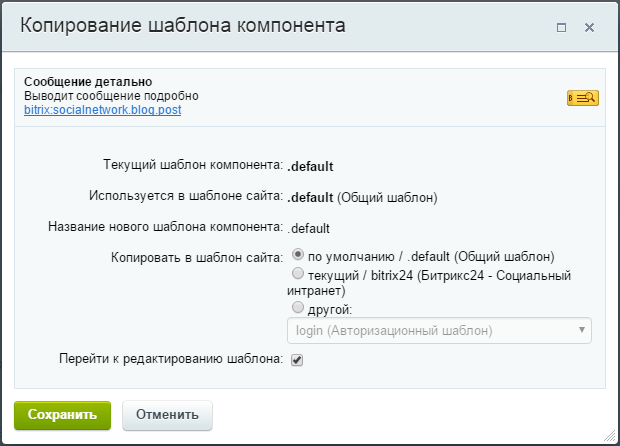The width and height of the screenshot is (620, 446).
Task: Open the 'login (Авторизационный шаблон)' dropdown
Action: [439, 330]
